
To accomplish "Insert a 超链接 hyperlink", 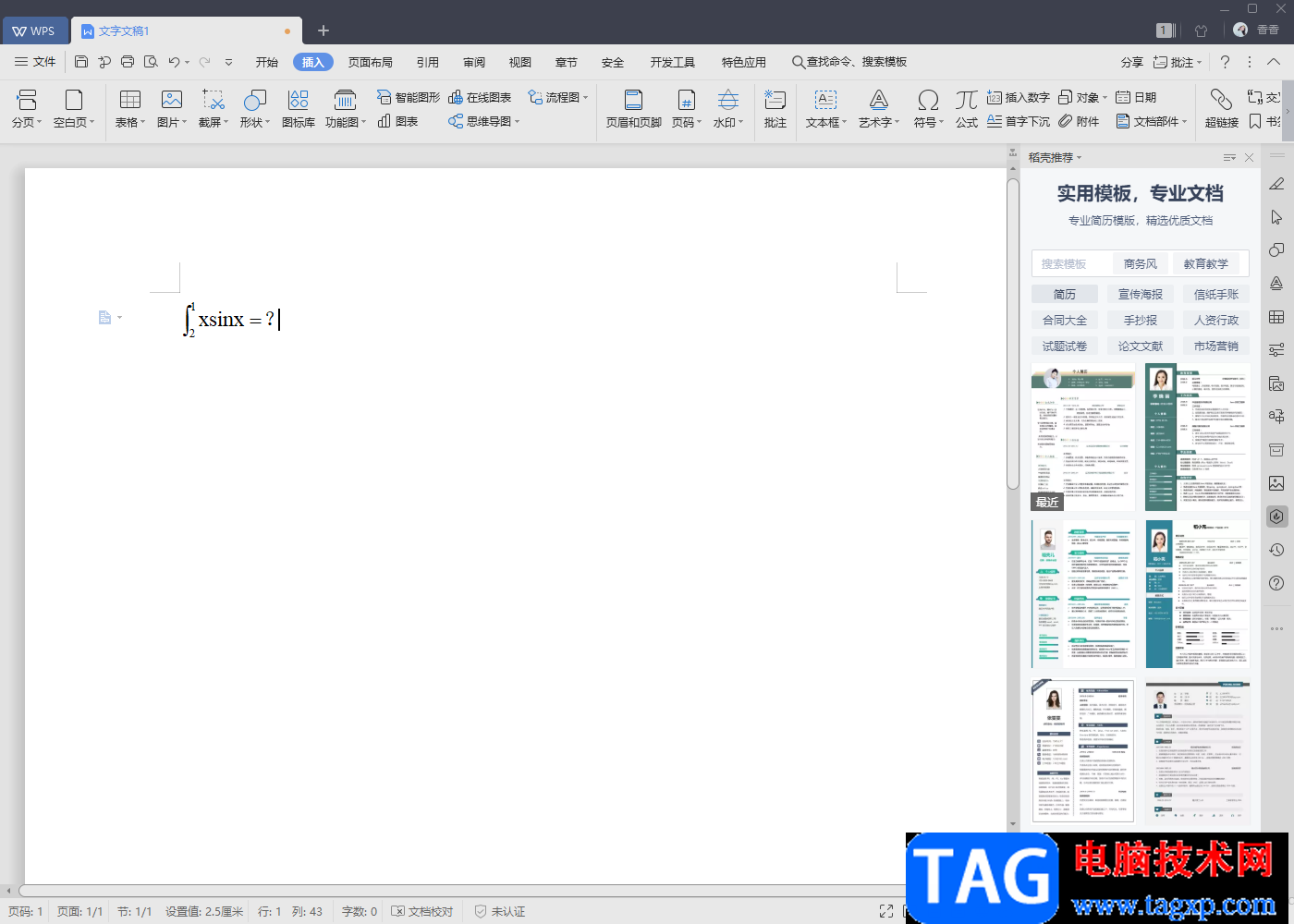I will pyautogui.click(x=1221, y=108).
